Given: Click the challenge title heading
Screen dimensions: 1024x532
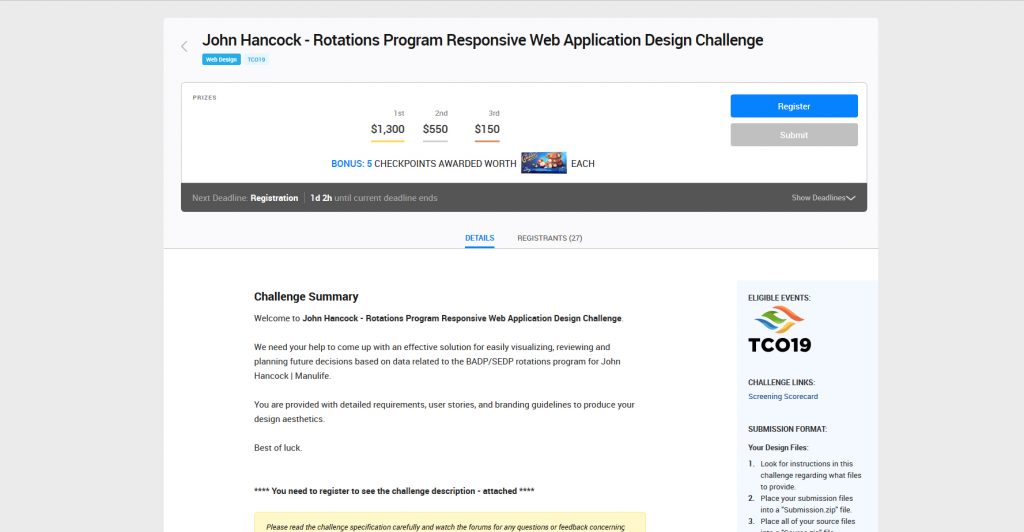Looking at the screenshot, I should point(483,40).
